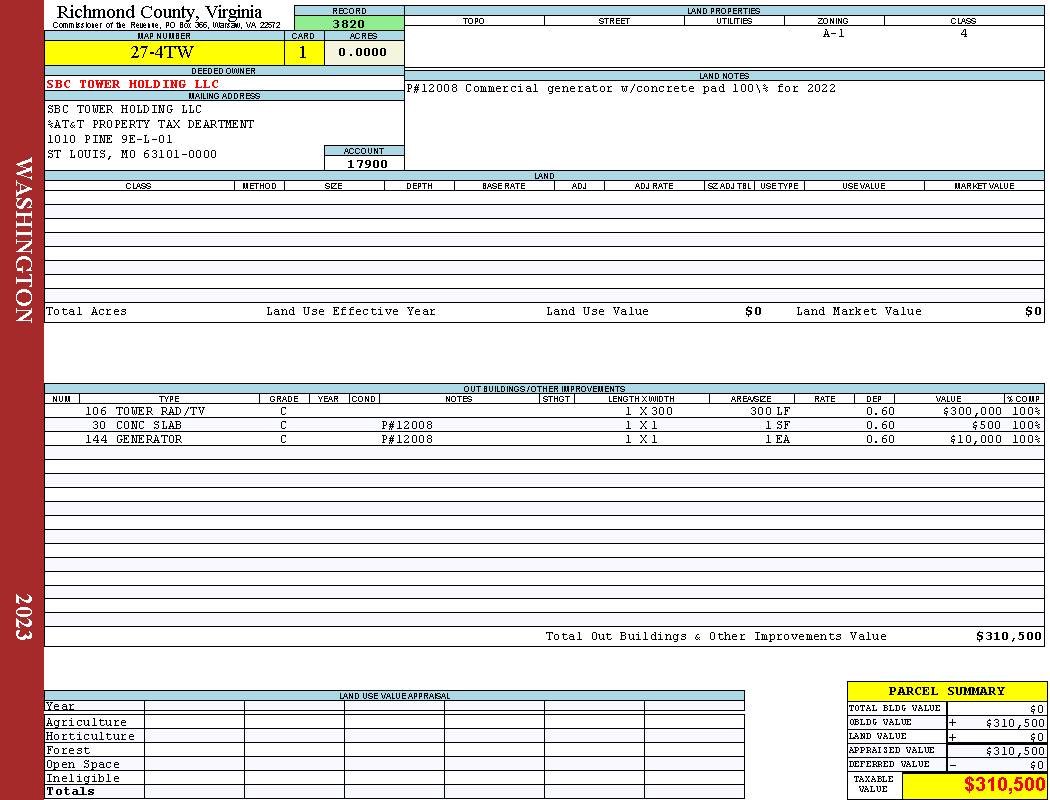Screen dimensions: 1050x800
Task: Click the 2023 year on the sidebar
Action: (23, 617)
